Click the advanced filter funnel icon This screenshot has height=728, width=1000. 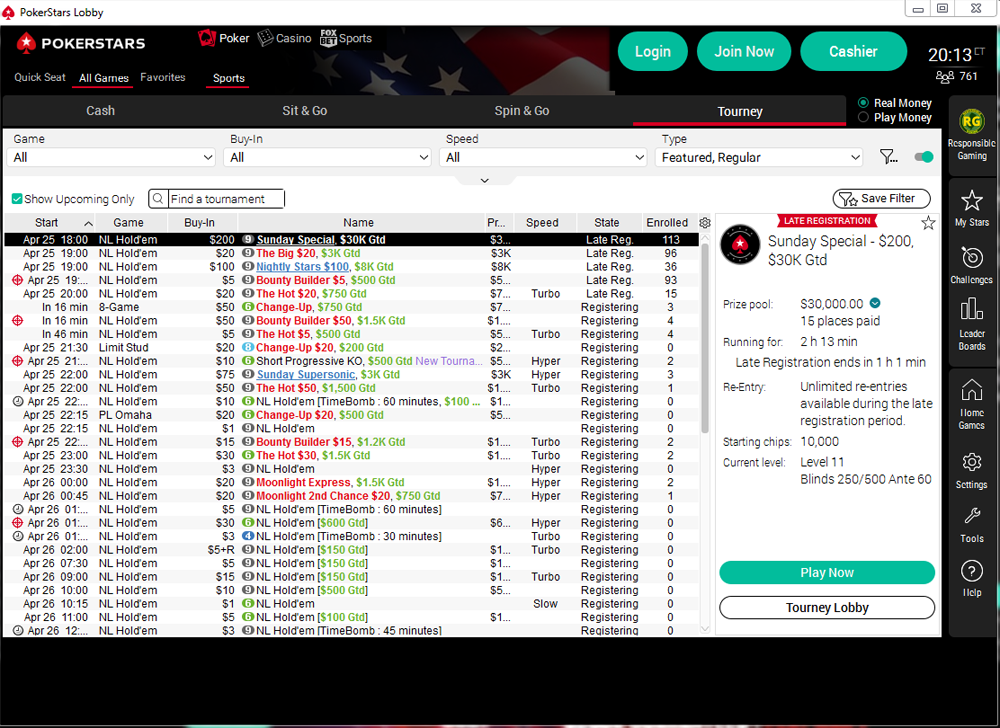pos(888,157)
